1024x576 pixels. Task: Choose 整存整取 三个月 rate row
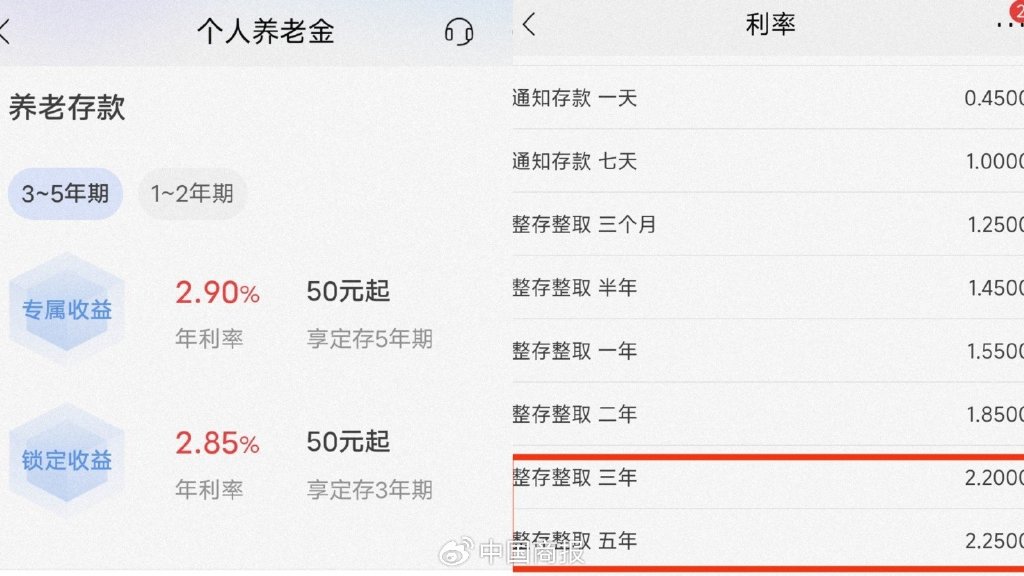click(768, 224)
